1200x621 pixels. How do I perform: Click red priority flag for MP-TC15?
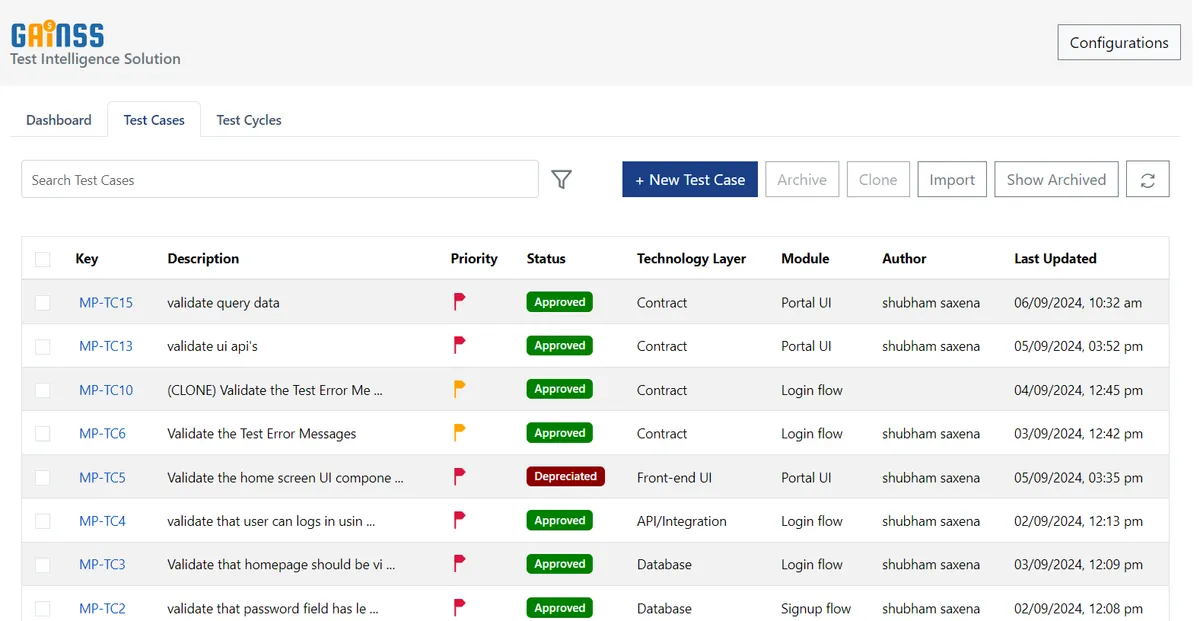pos(459,301)
